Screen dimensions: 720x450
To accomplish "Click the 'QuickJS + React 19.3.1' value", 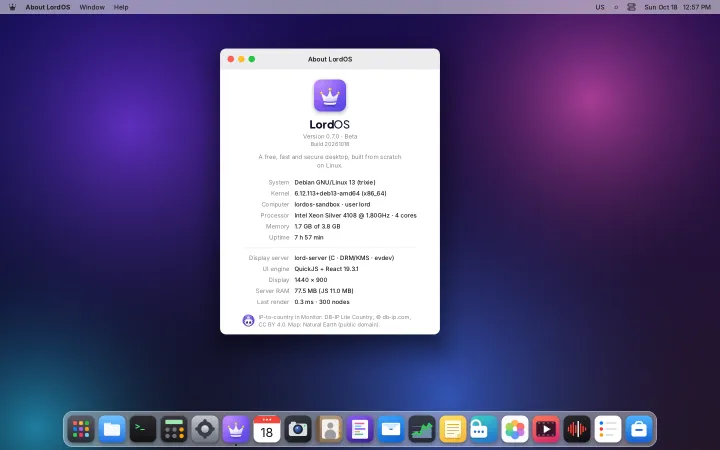I will pos(326,269).
